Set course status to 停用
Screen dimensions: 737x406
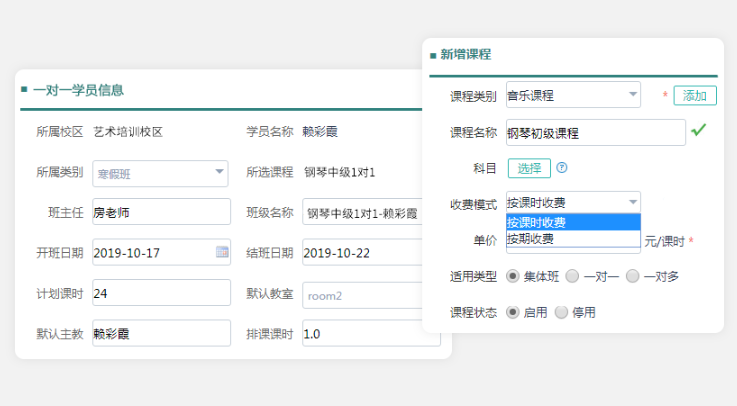560,312
